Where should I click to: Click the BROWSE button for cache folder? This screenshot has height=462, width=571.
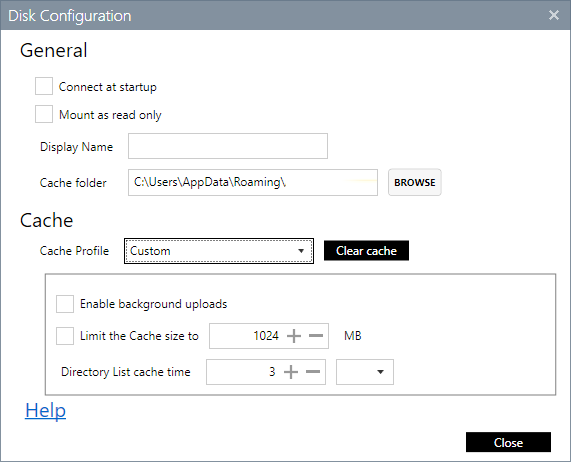[x=415, y=182]
